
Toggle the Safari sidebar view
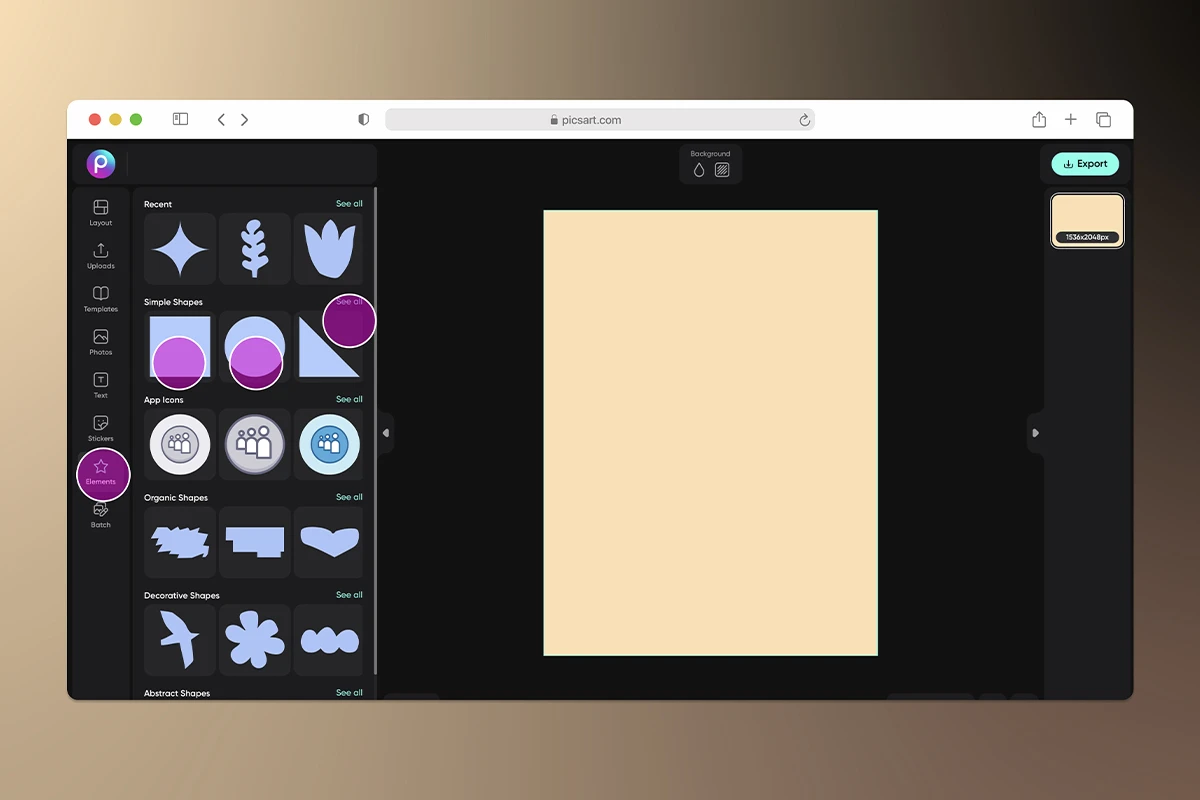(180, 119)
